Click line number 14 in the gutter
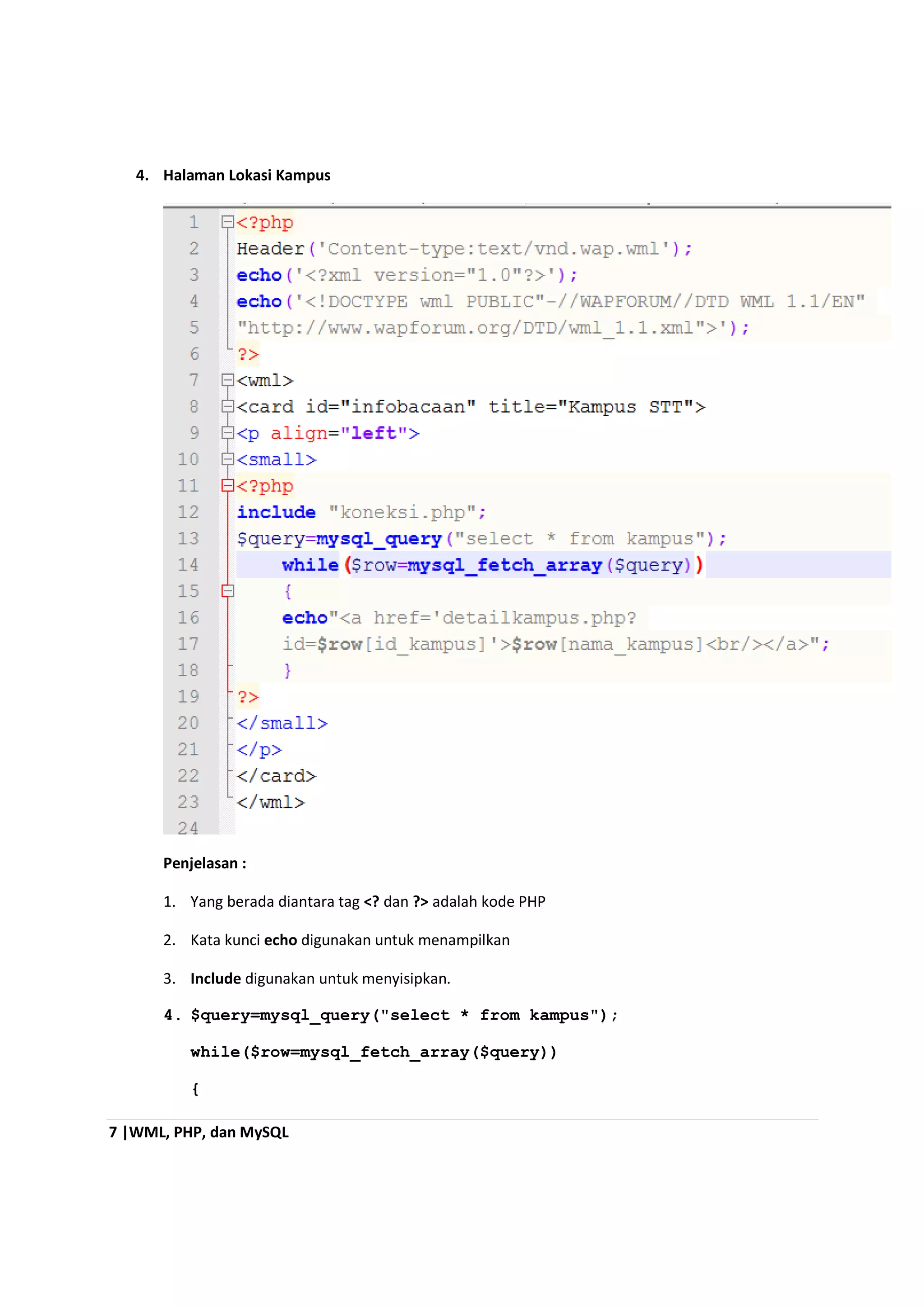 click(189, 565)
